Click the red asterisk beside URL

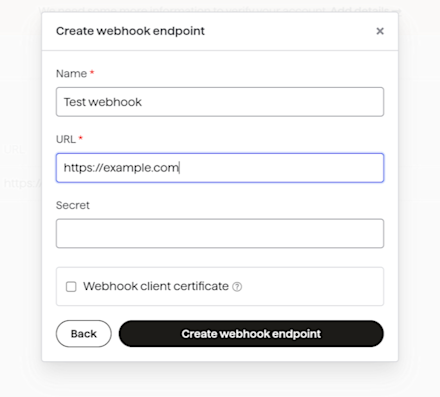(80, 138)
